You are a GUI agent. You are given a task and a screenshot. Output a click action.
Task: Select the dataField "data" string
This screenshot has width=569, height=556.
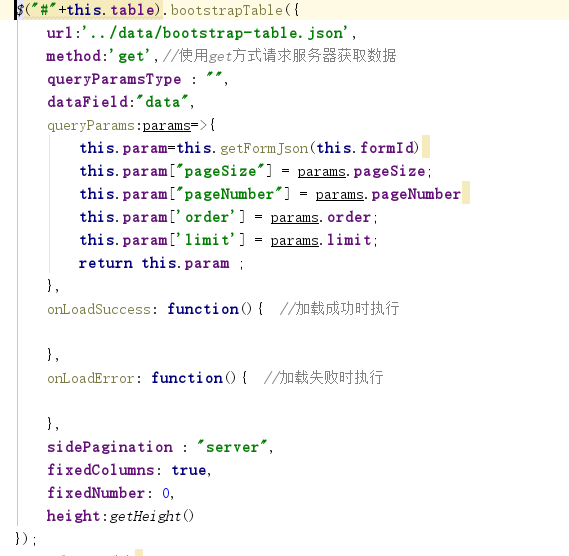pos(163,102)
